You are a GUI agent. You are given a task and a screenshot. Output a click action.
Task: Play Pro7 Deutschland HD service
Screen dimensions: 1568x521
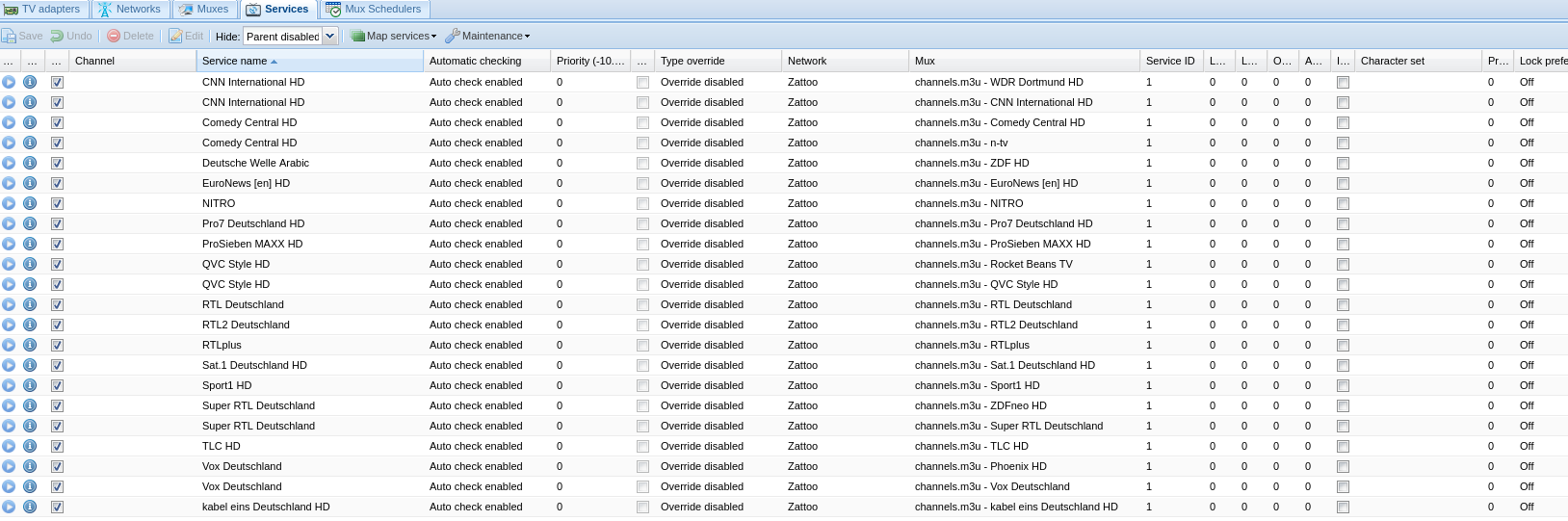(9, 223)
